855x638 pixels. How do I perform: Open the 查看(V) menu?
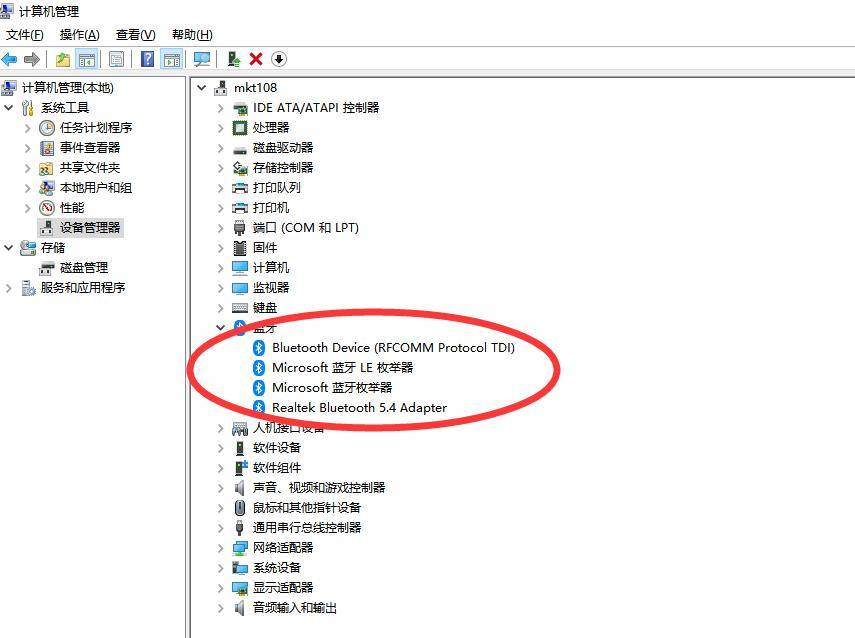(136, 35)
